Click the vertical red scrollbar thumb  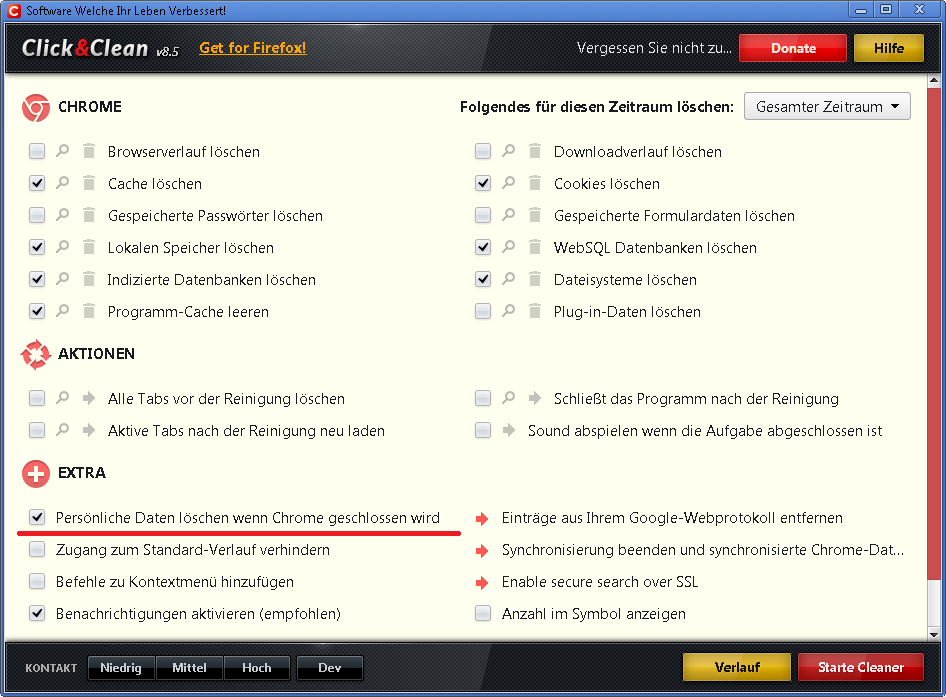tap(934, 333)
